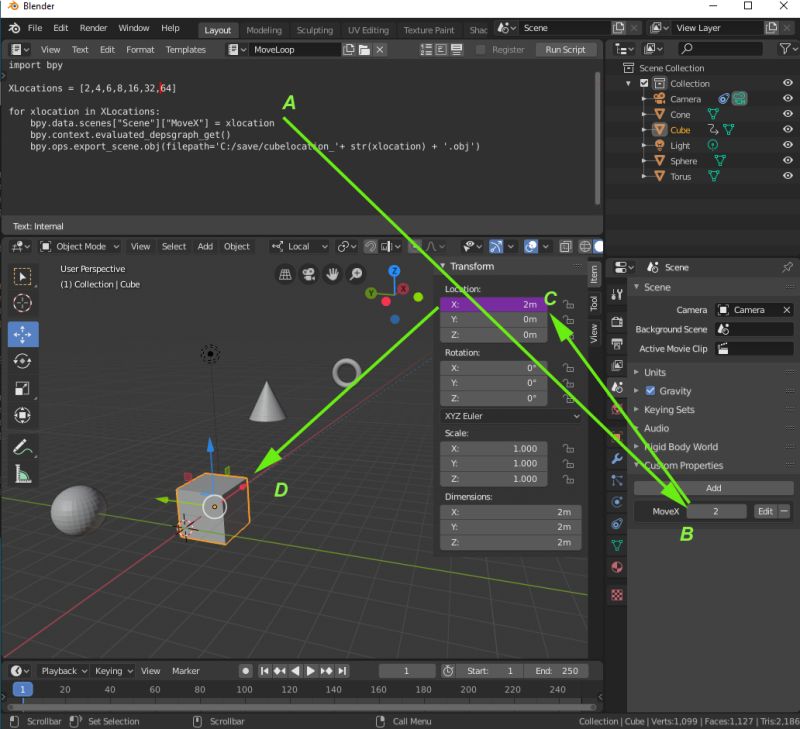The height and width of the screenshot is (729, 800).
Task: Collapse the Collection tree in outliner
Action: point(628,84)
